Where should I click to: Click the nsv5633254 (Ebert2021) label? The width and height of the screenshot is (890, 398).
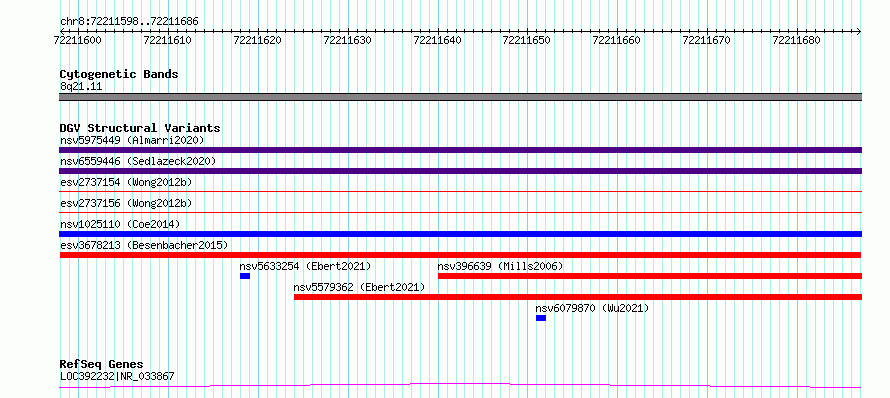[305, 266]
